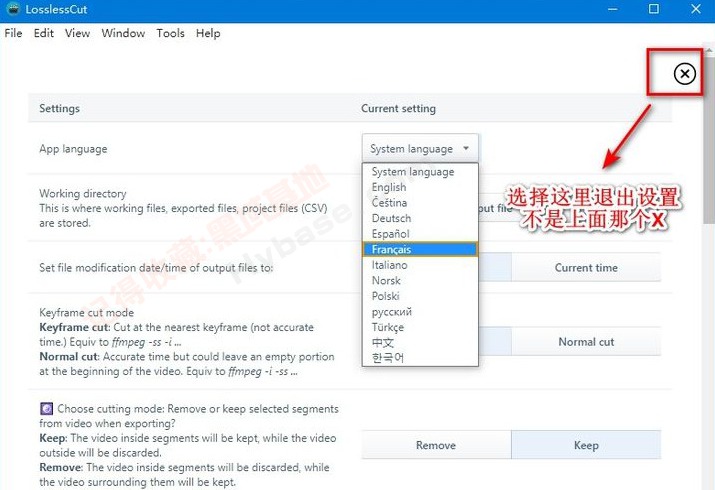Screen dimensions: 715x490
Task: Select System language option in list
Action: [x=420, y=172]
